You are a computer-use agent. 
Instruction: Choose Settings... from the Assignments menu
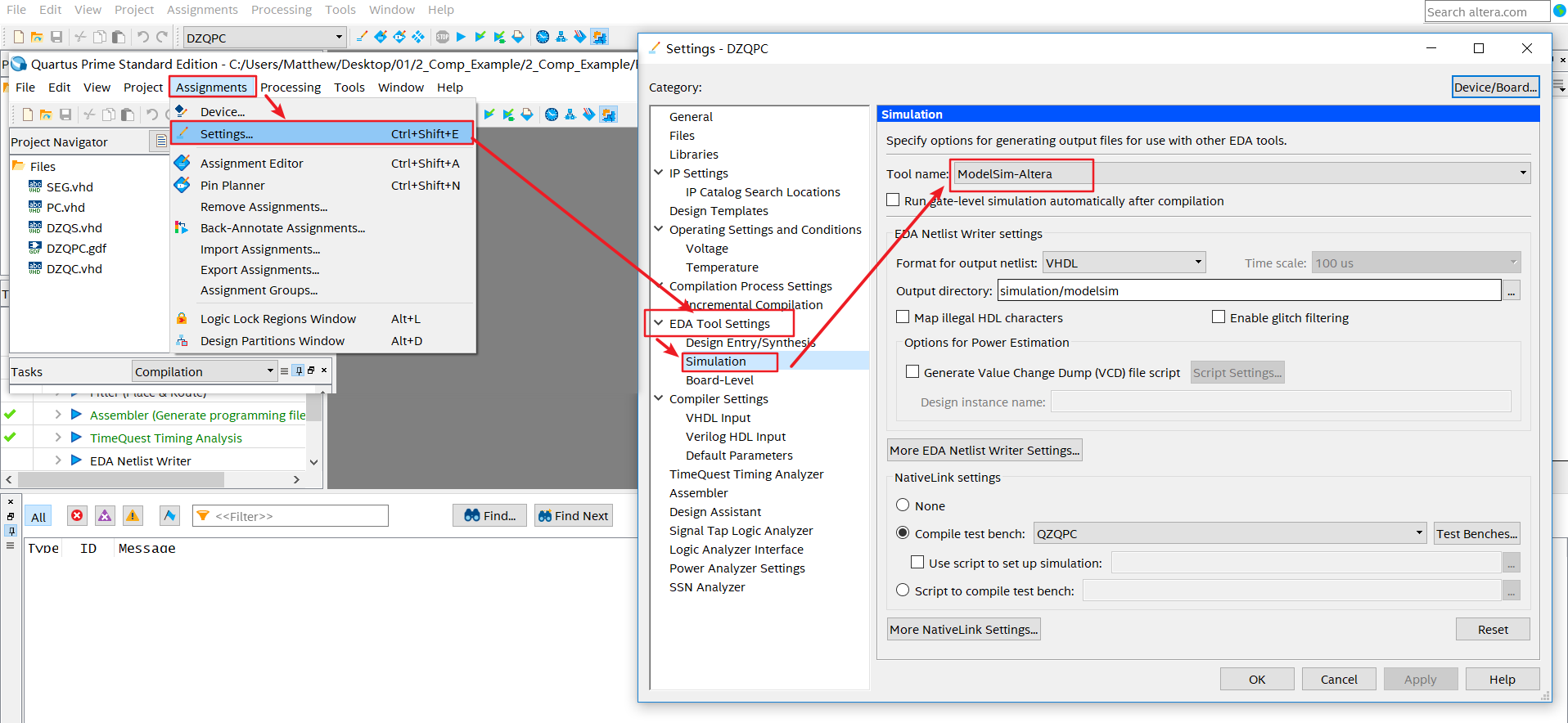click(x=322, y=133)
